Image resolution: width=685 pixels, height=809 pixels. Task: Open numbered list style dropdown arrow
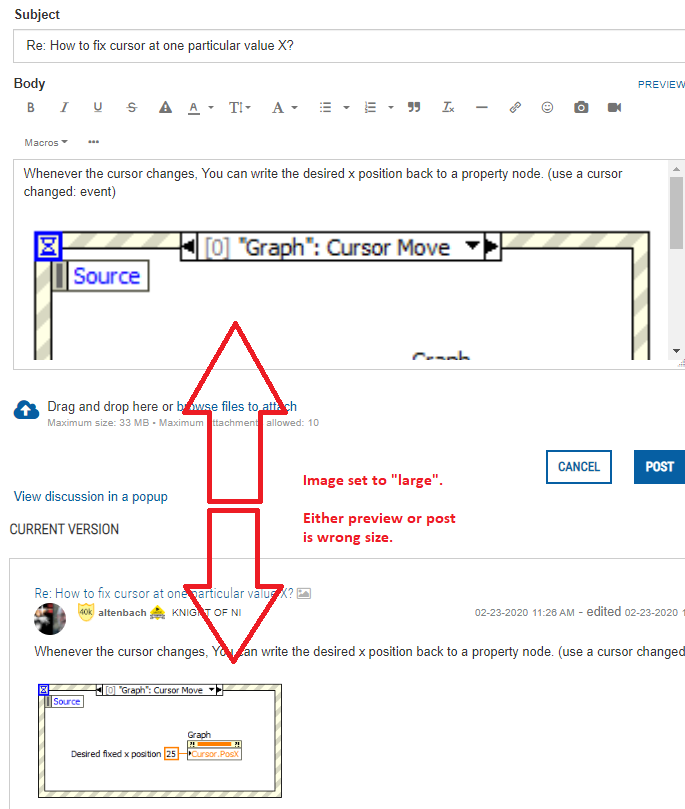click(391, 107)
